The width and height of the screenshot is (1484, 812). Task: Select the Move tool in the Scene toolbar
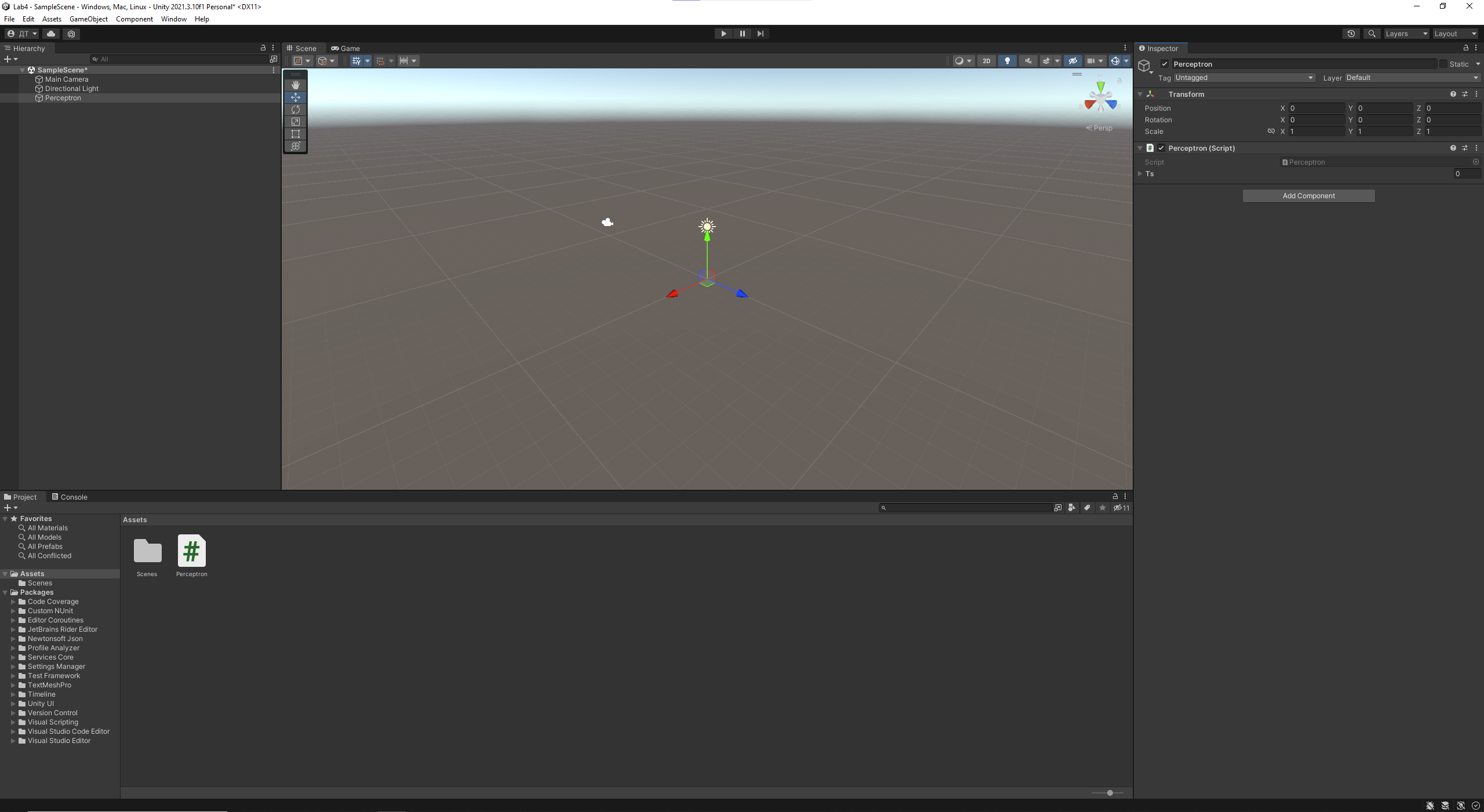296,97
